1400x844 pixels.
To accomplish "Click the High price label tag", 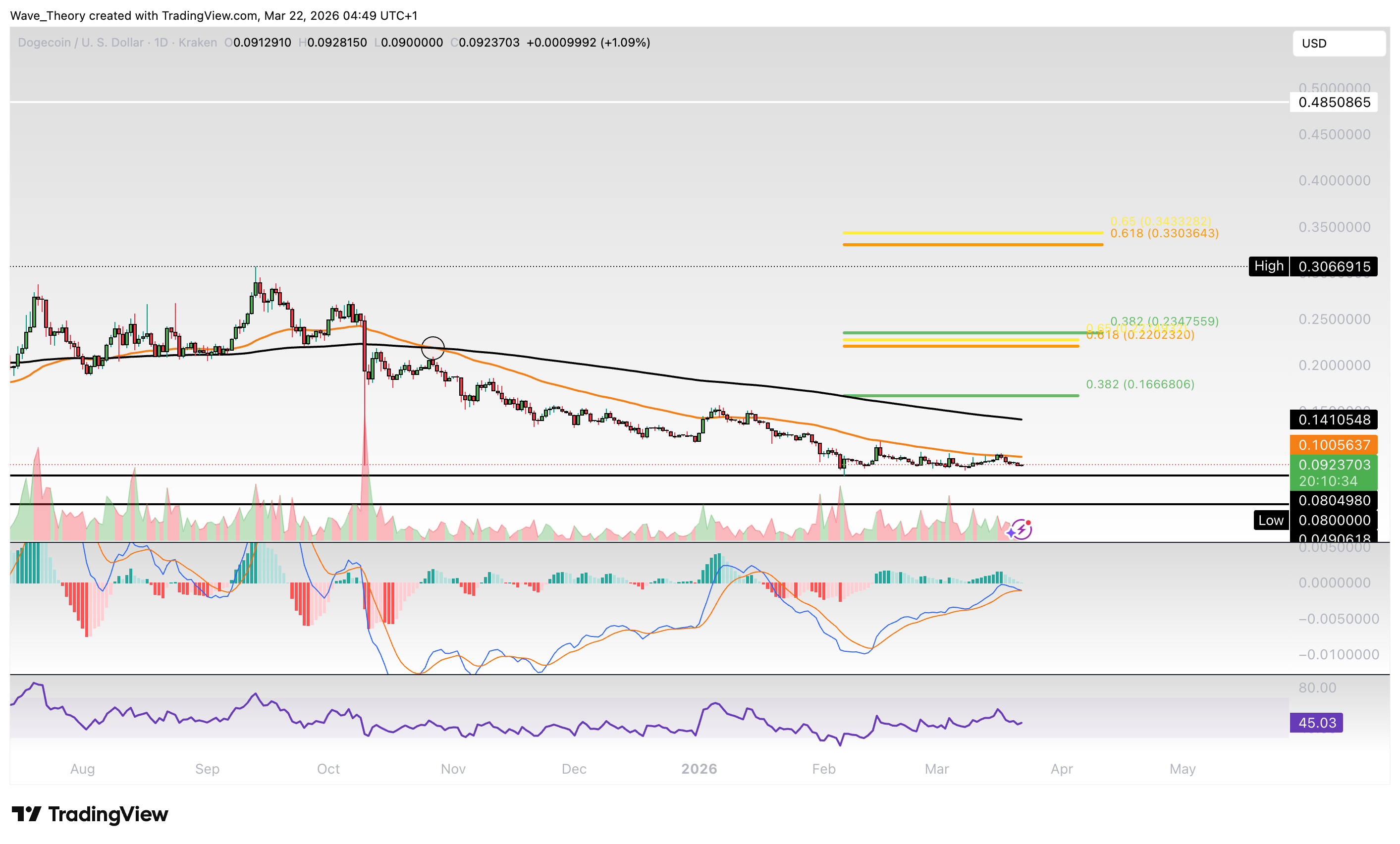I will tap(1268, 266).
